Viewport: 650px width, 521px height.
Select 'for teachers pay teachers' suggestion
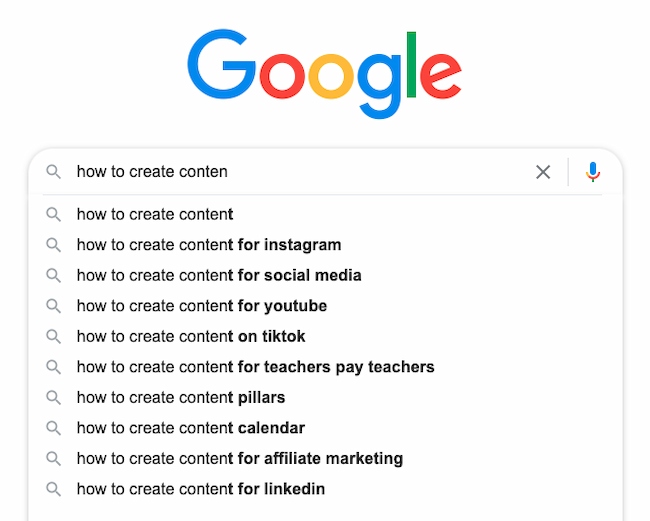[x=255, y=367]
